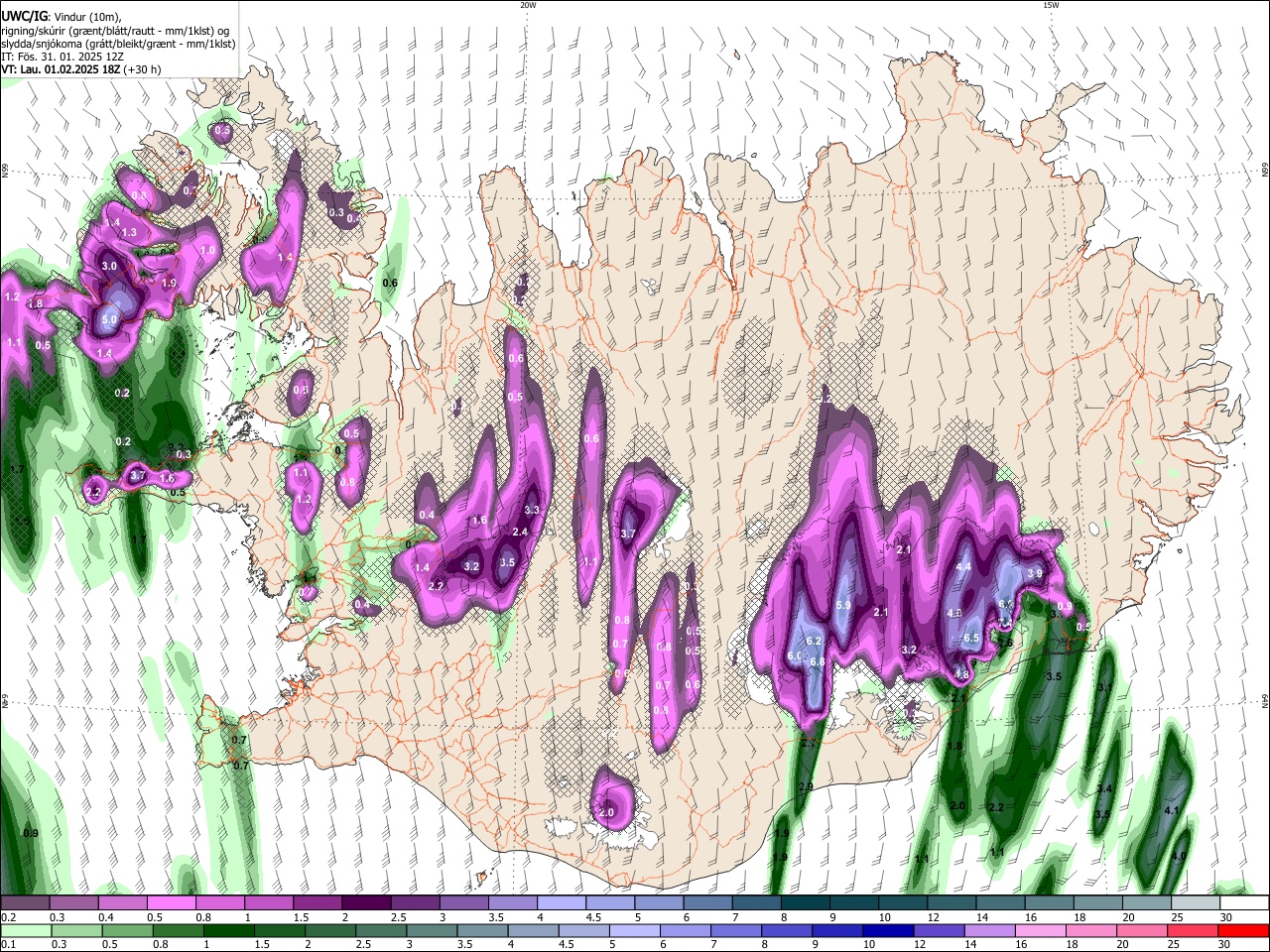Click the '2.9' rain value label
Viewport: 1270px width, 952px height.
click(806, 787)
